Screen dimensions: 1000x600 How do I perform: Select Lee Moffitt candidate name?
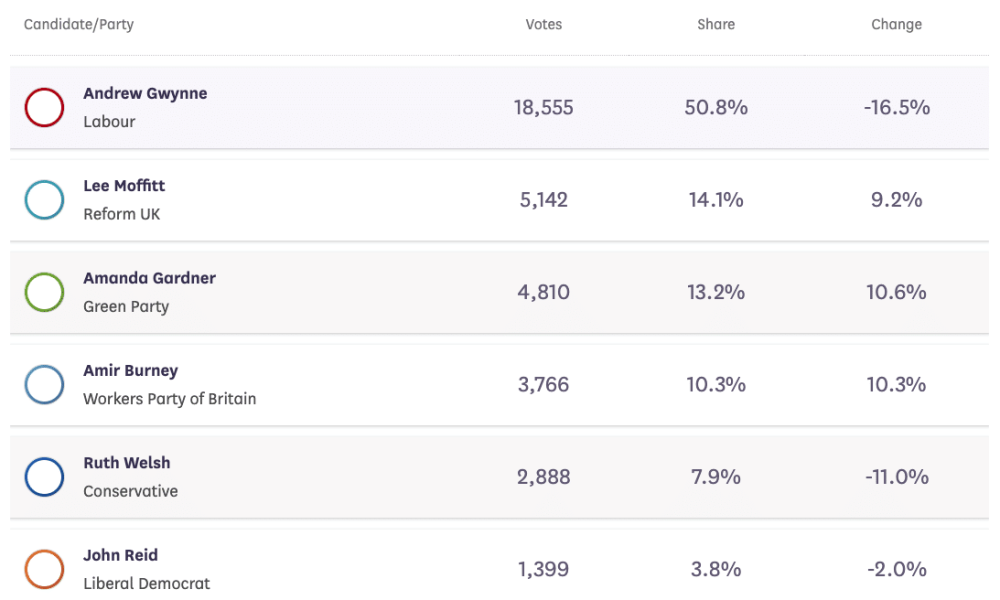pyautogui.click(x=124, y=186)
